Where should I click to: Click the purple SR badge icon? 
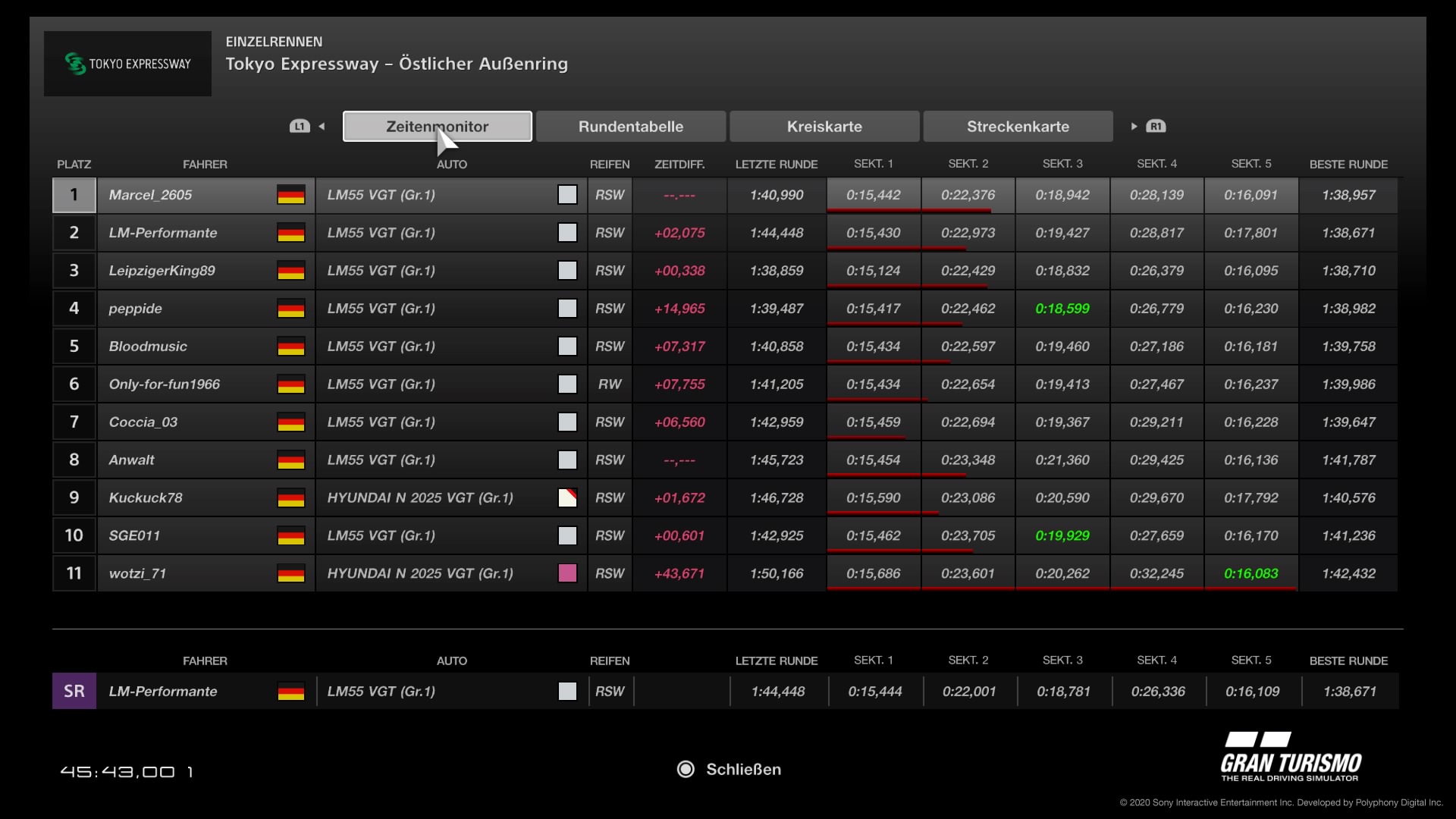74,691
